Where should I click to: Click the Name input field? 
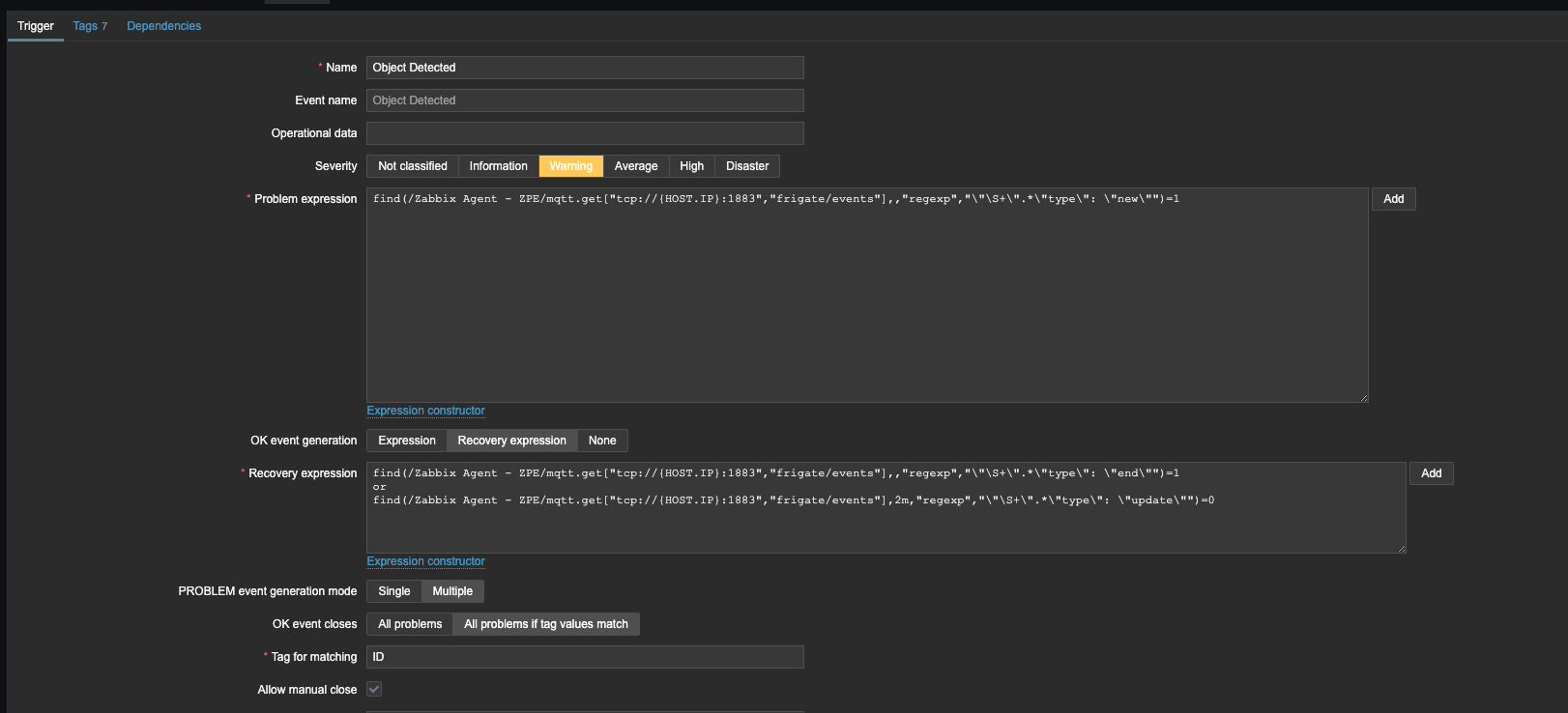click(x=584, y=68)
